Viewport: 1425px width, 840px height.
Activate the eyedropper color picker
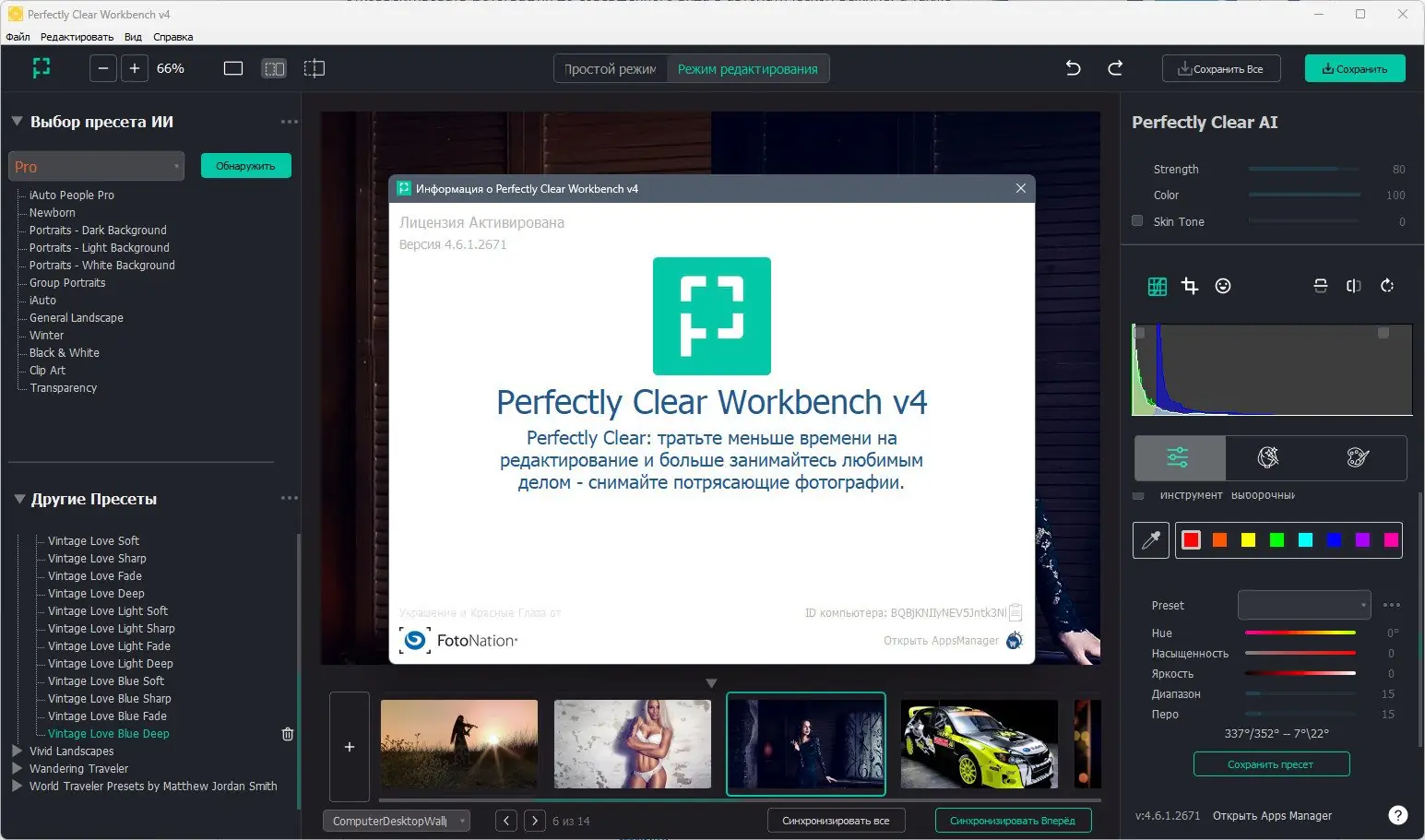coord(1150,540)
